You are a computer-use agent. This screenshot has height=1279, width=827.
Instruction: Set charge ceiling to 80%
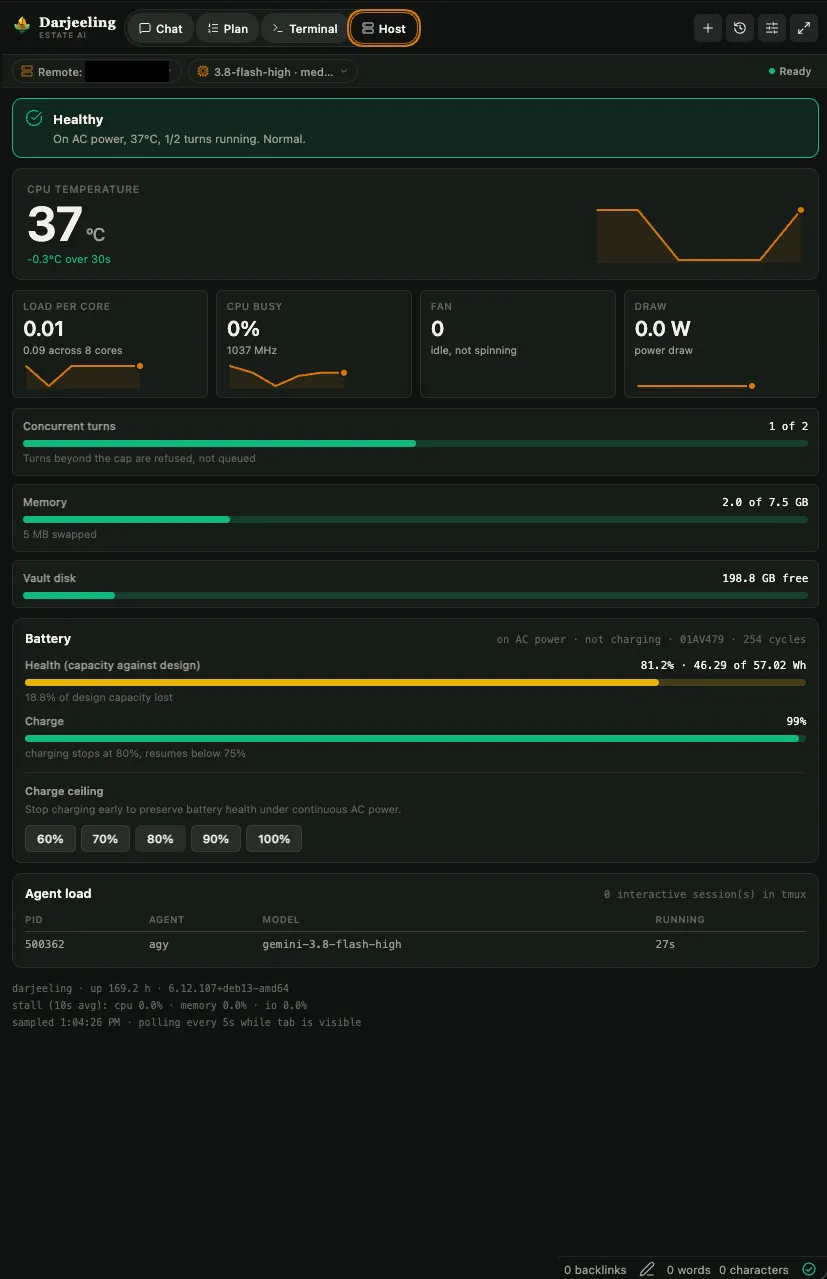pyautogui.click(x=160, y=839)
